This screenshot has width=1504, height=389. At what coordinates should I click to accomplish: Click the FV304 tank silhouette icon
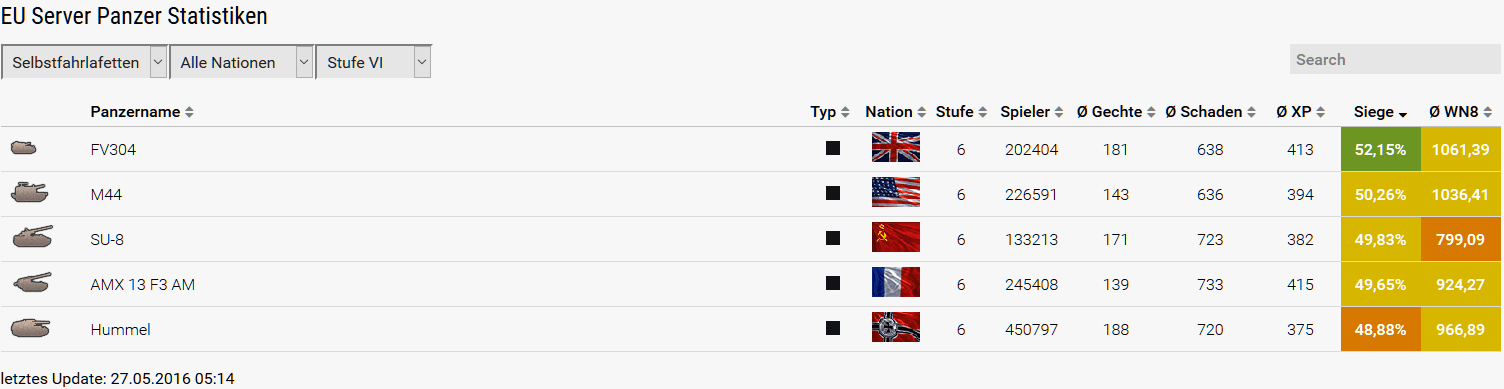[x=24, y=149]
